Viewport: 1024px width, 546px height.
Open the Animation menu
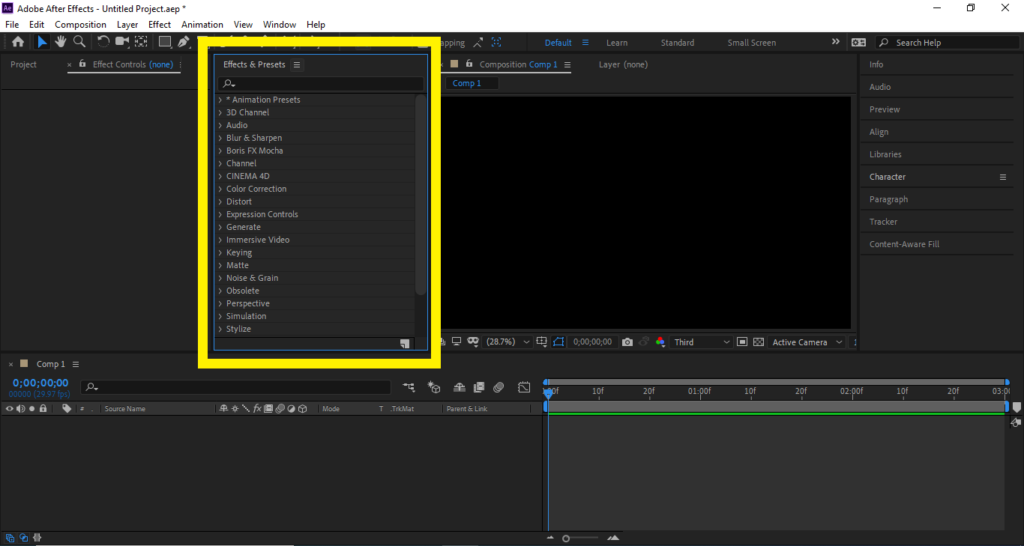click(x=202, y=24)
